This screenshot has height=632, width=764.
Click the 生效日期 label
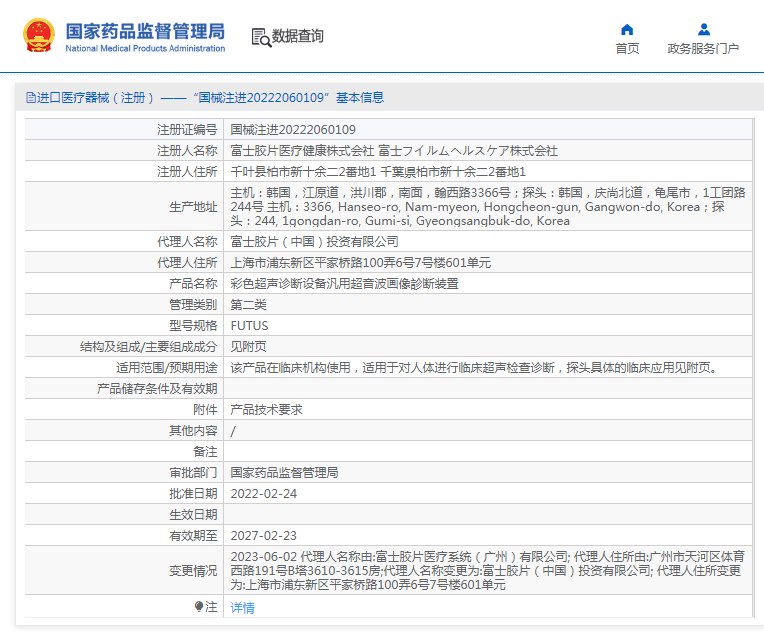(193, 515)
